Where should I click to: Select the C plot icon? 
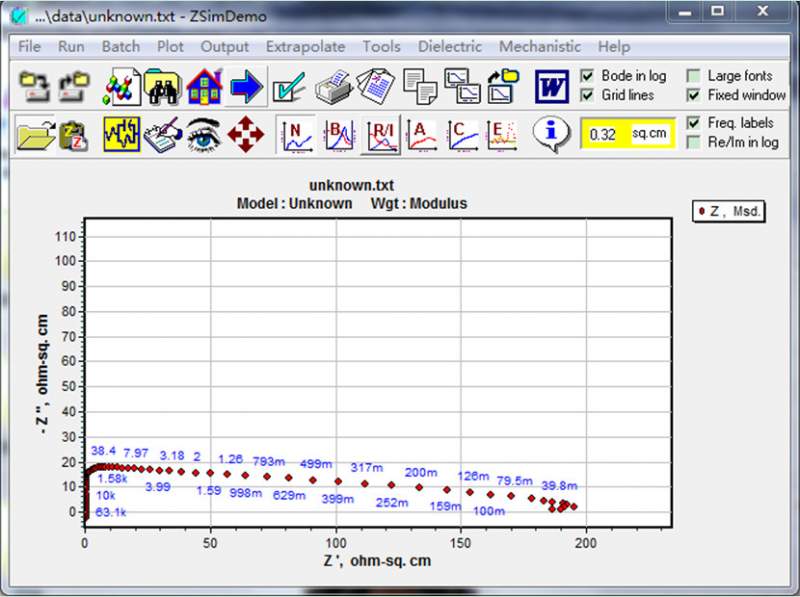[x=462, y=135]
